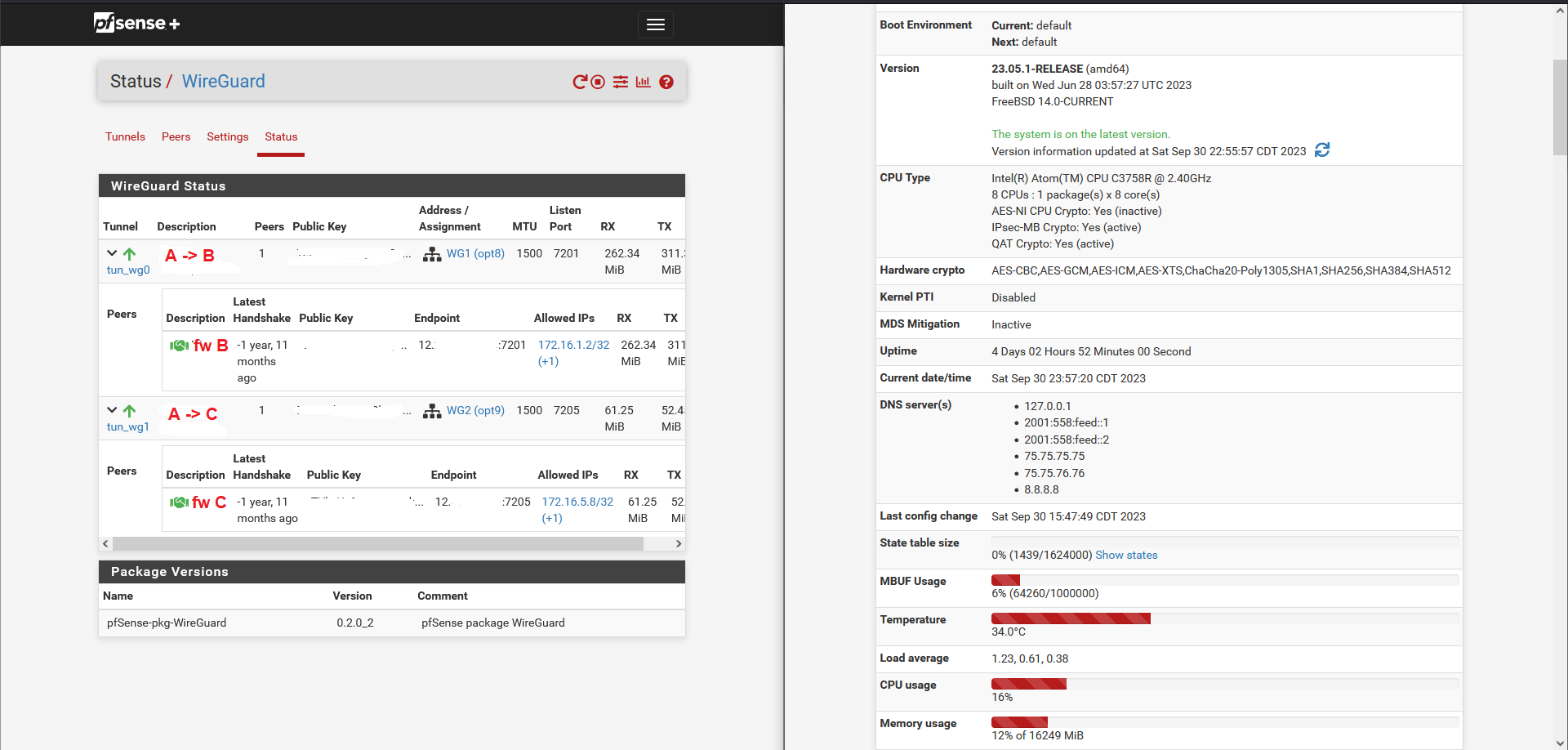
Task: Click right pane vertical scrollbar thumb
Action: 1560,107
